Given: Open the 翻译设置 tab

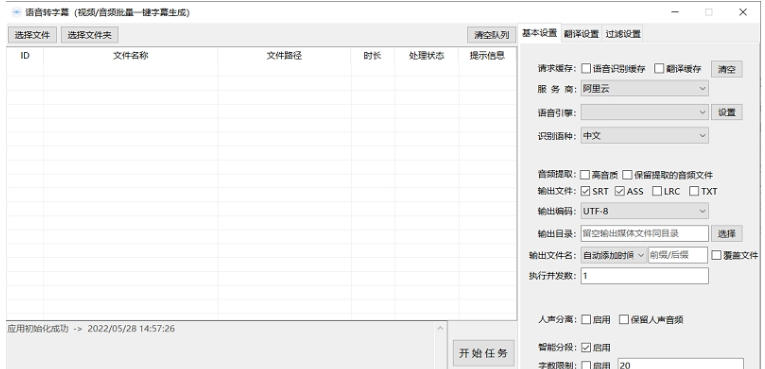Looking at the screenshot, I should click(581, 34).
